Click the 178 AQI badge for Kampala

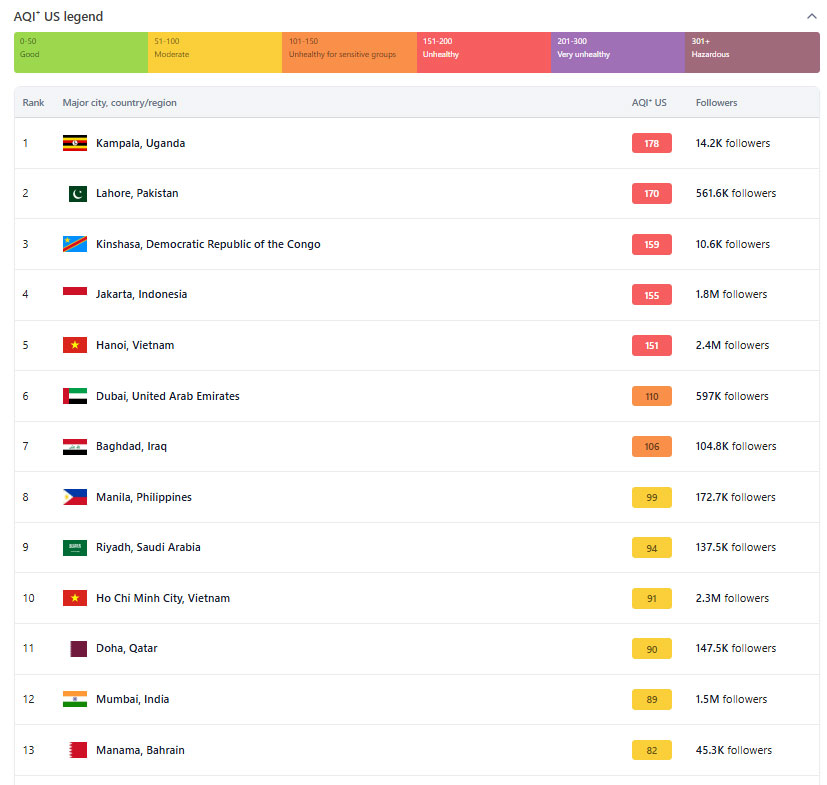click(651, 143)
